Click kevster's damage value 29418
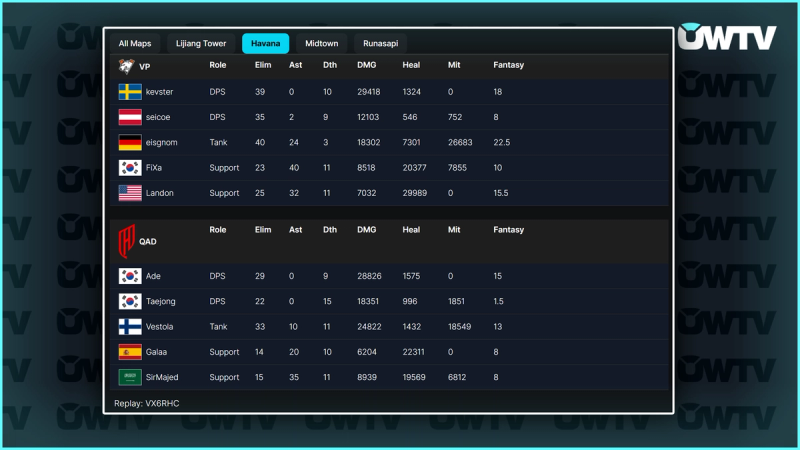 coord(368,92)
